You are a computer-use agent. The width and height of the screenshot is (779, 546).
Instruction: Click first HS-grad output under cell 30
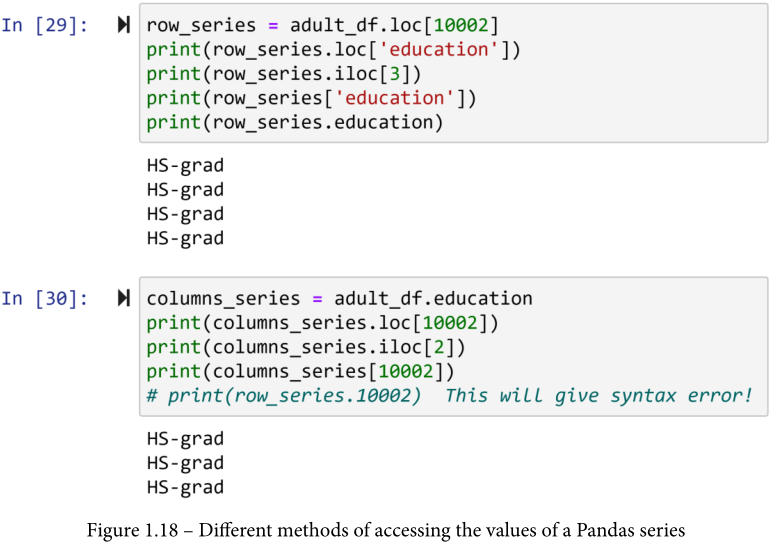tap(185, 438)
